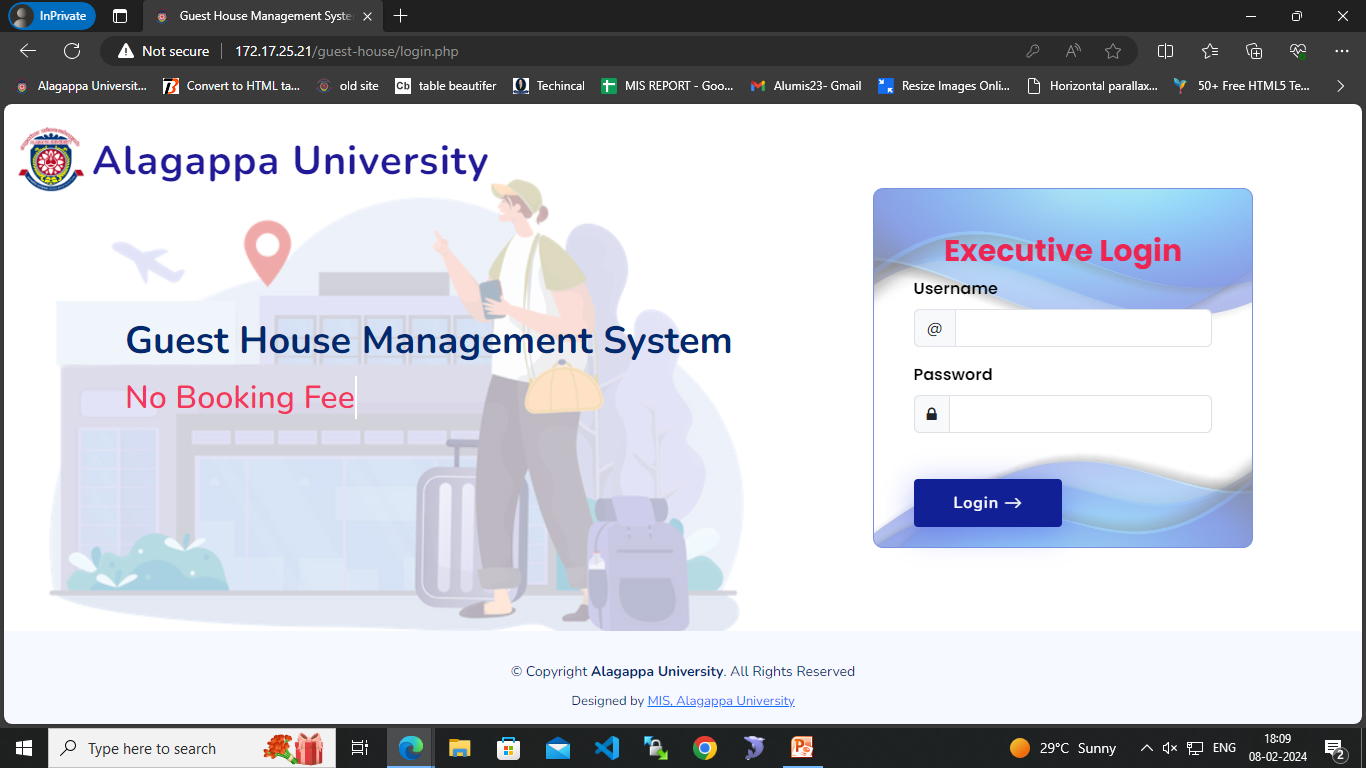
Task: Open Resize Images Onli... bookmark
Action: point(944,86)
